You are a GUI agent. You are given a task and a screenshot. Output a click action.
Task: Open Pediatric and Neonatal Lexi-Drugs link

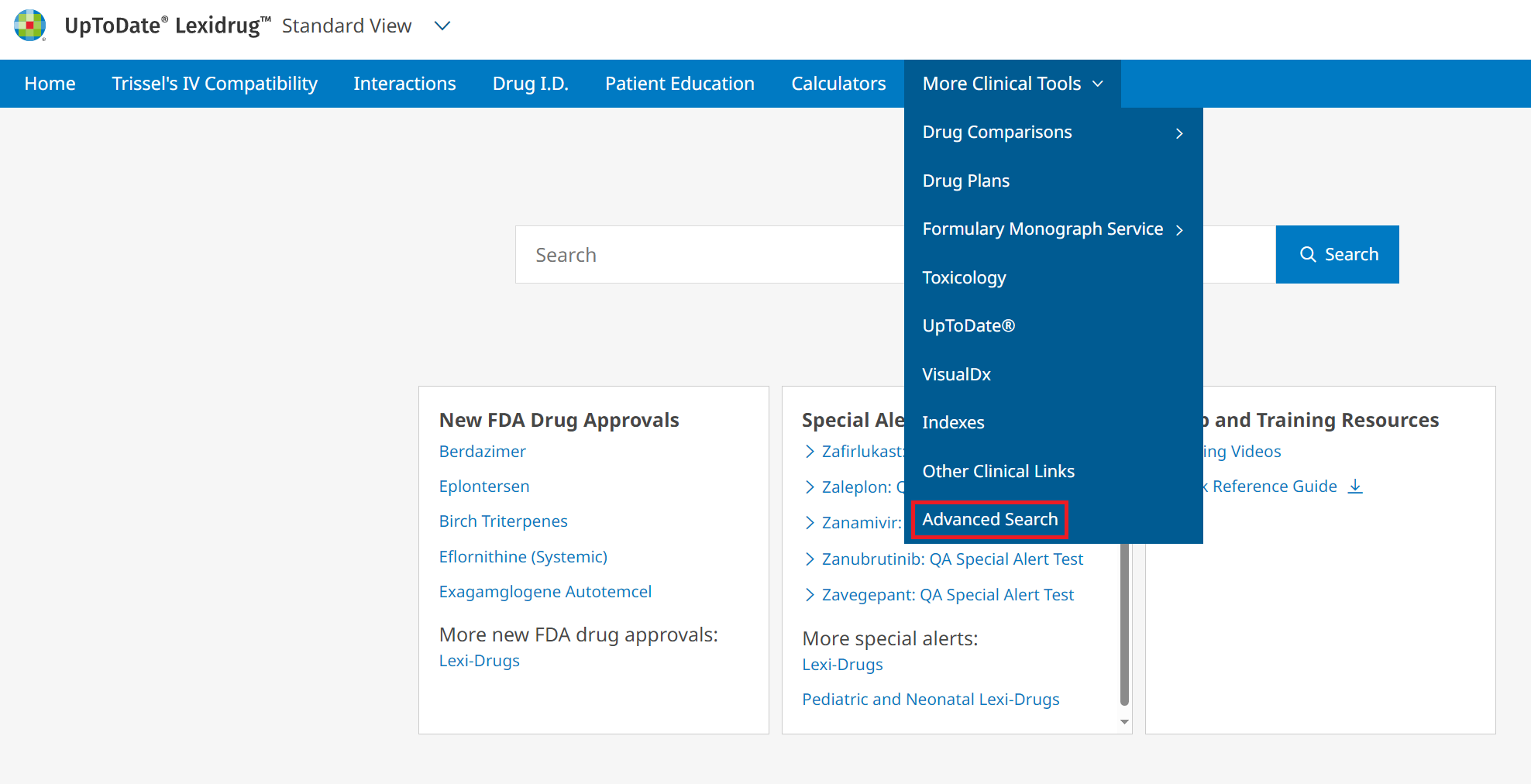931,700
